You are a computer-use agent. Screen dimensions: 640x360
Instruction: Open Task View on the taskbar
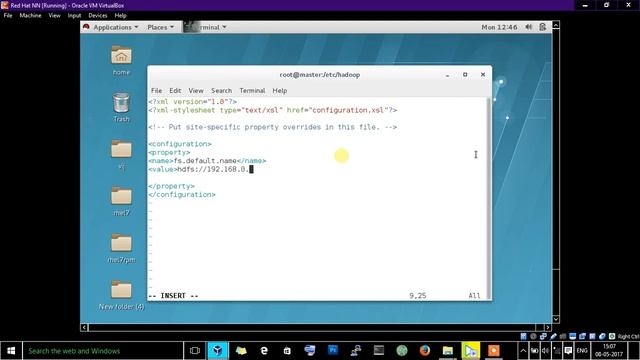195,351
